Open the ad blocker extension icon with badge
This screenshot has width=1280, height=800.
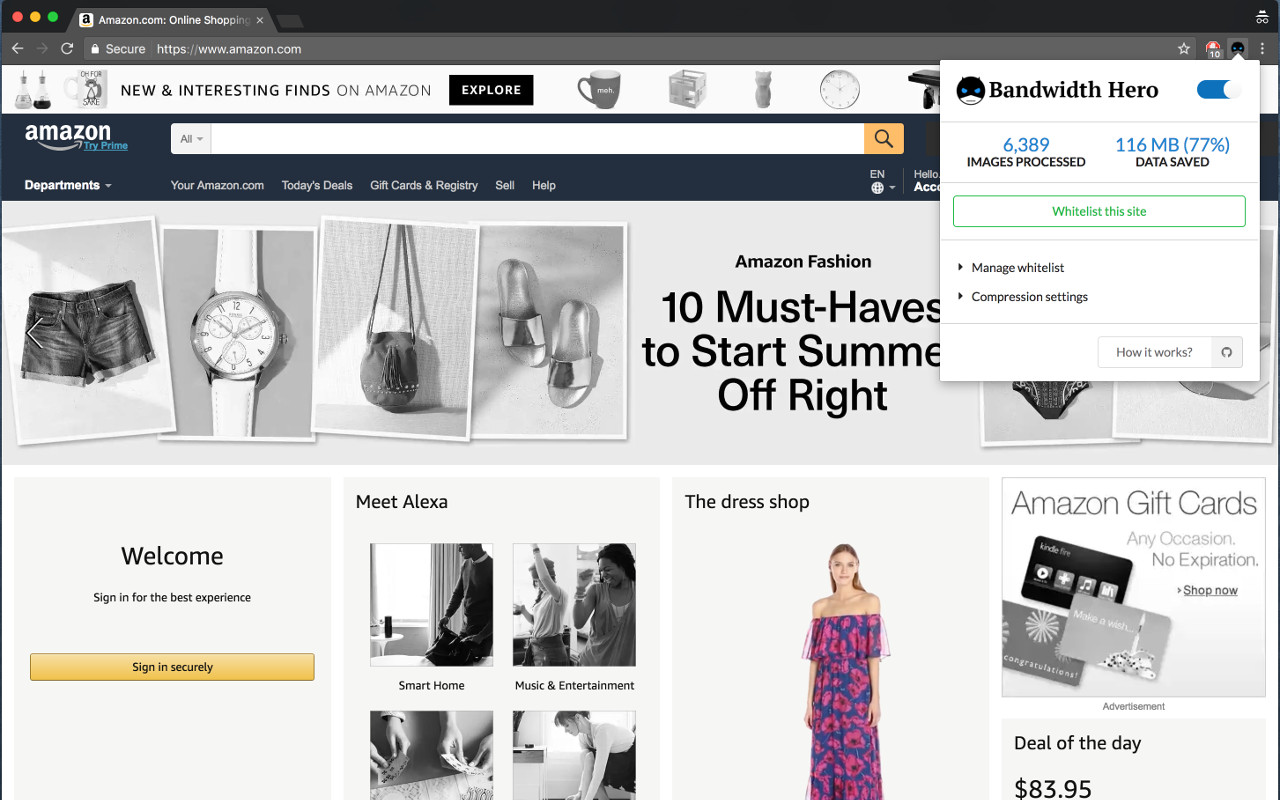[x=1213, y=48]
